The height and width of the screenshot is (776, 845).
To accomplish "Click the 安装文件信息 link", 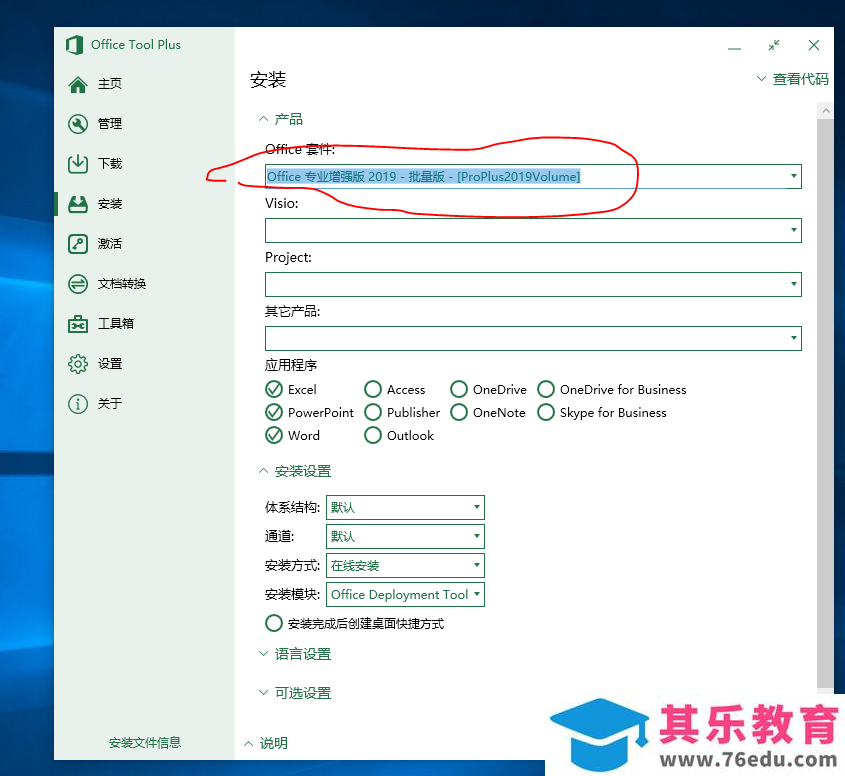I will (144, 743).
